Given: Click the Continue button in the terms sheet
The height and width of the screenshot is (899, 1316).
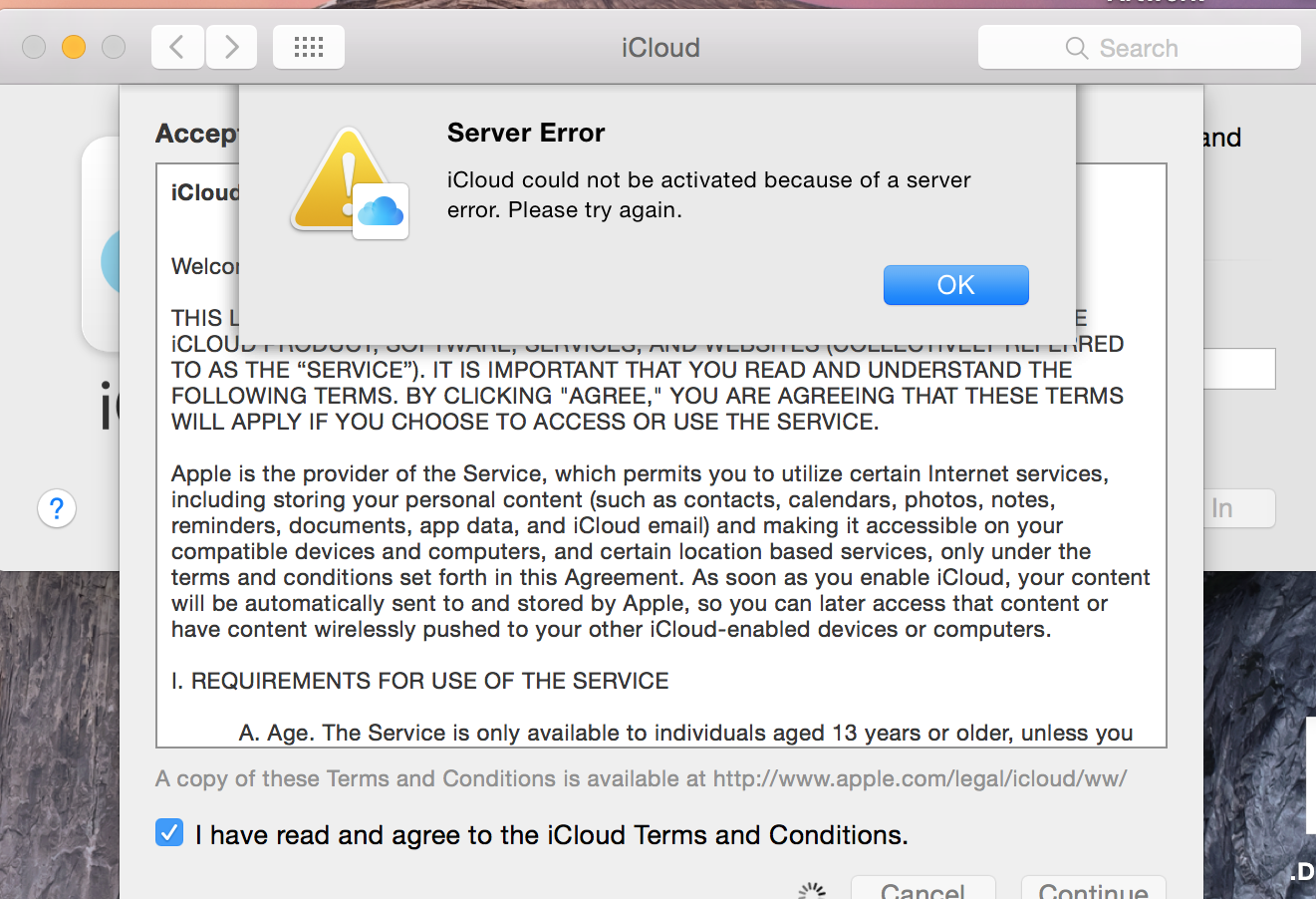Looking at the screenshot, I should click(x=1093, y=888).
